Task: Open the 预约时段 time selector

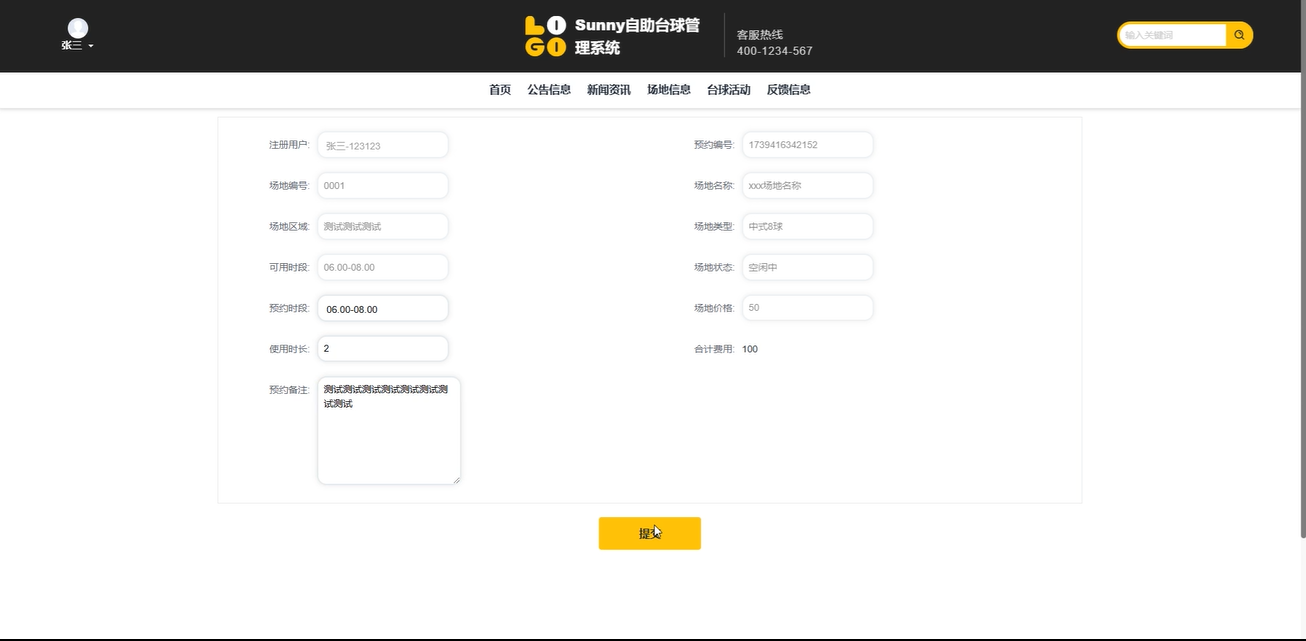Action: pyautogui.click(x=383, y=309)
